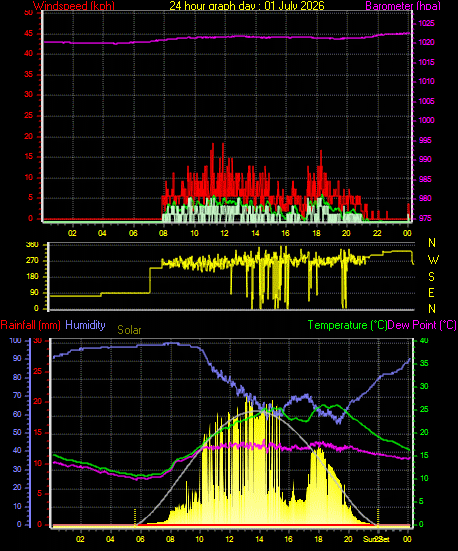Click the "1005" barometer scale value

[426, 101]
